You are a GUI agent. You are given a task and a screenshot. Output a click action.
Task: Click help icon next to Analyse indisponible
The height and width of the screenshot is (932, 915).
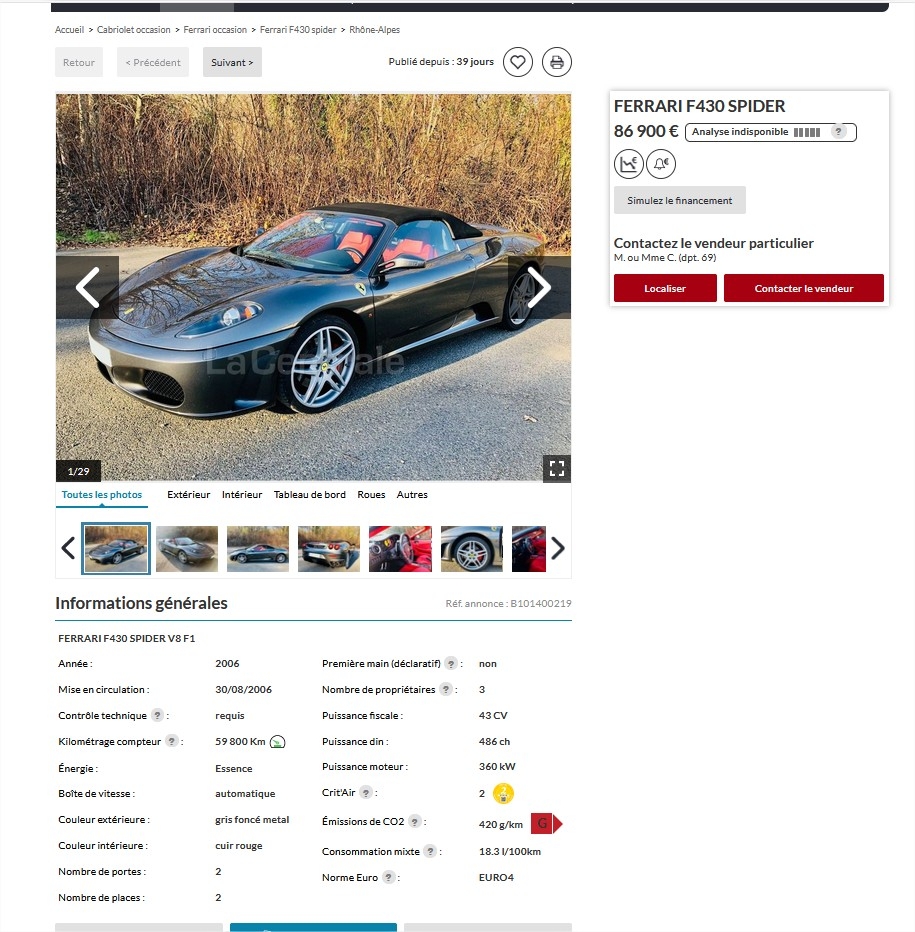tap(838, 132)
